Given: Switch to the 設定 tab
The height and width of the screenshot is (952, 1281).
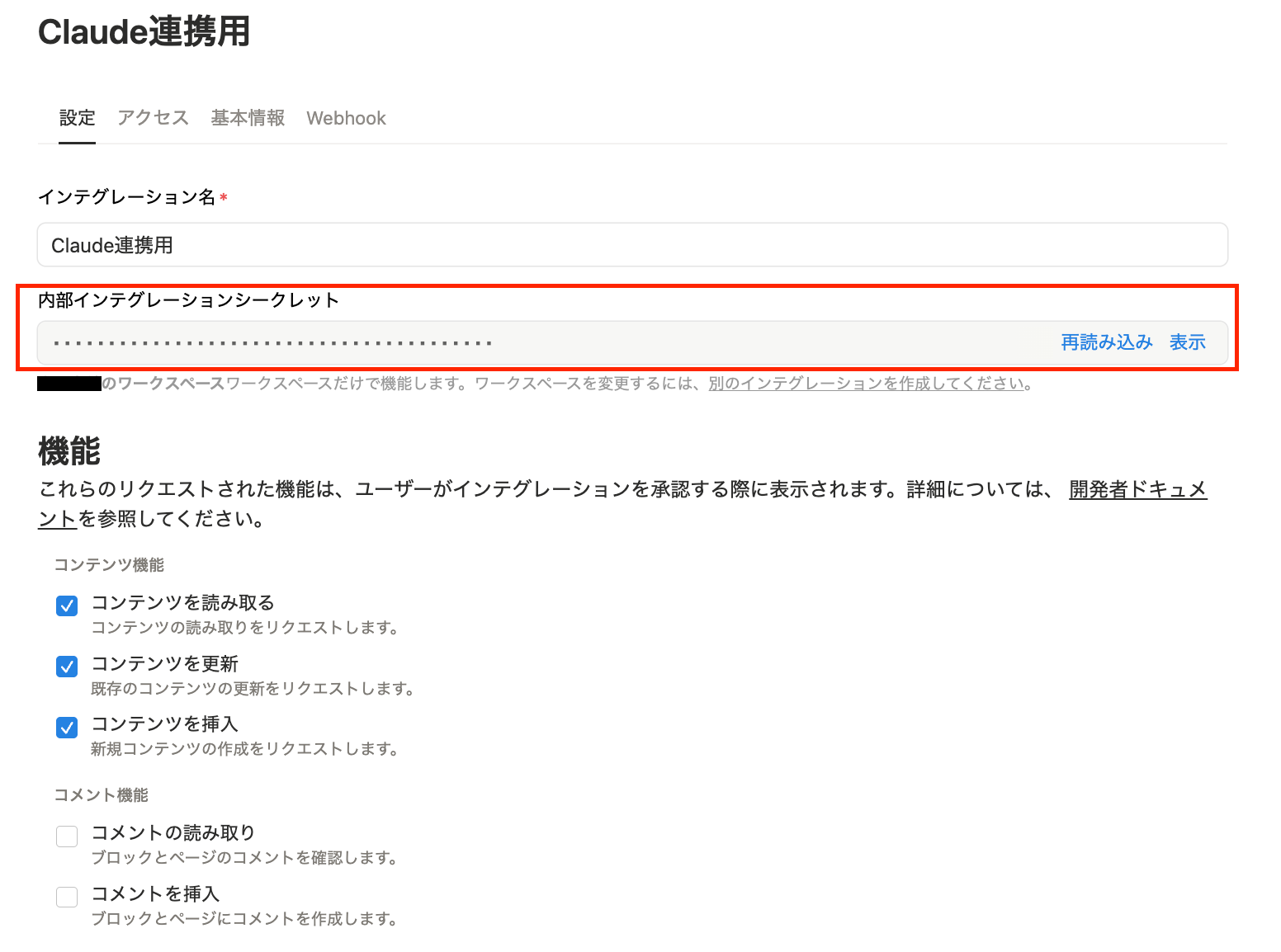Looking at the screenshot, I should point(77,118).
